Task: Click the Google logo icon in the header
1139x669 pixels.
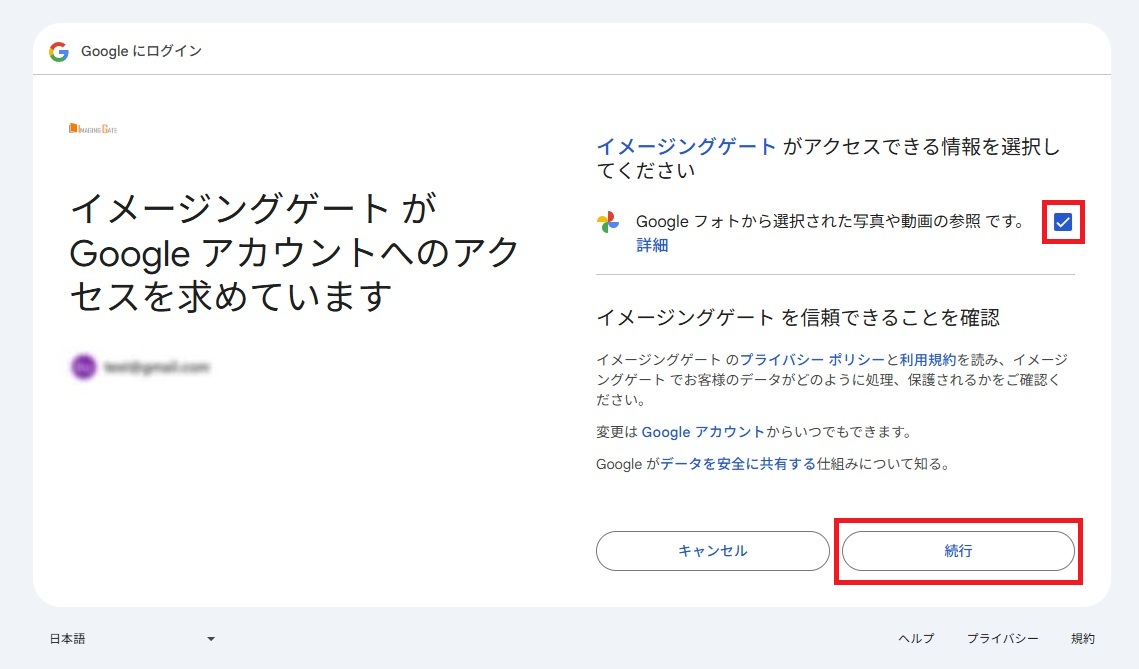Action: tap(59, 52)
